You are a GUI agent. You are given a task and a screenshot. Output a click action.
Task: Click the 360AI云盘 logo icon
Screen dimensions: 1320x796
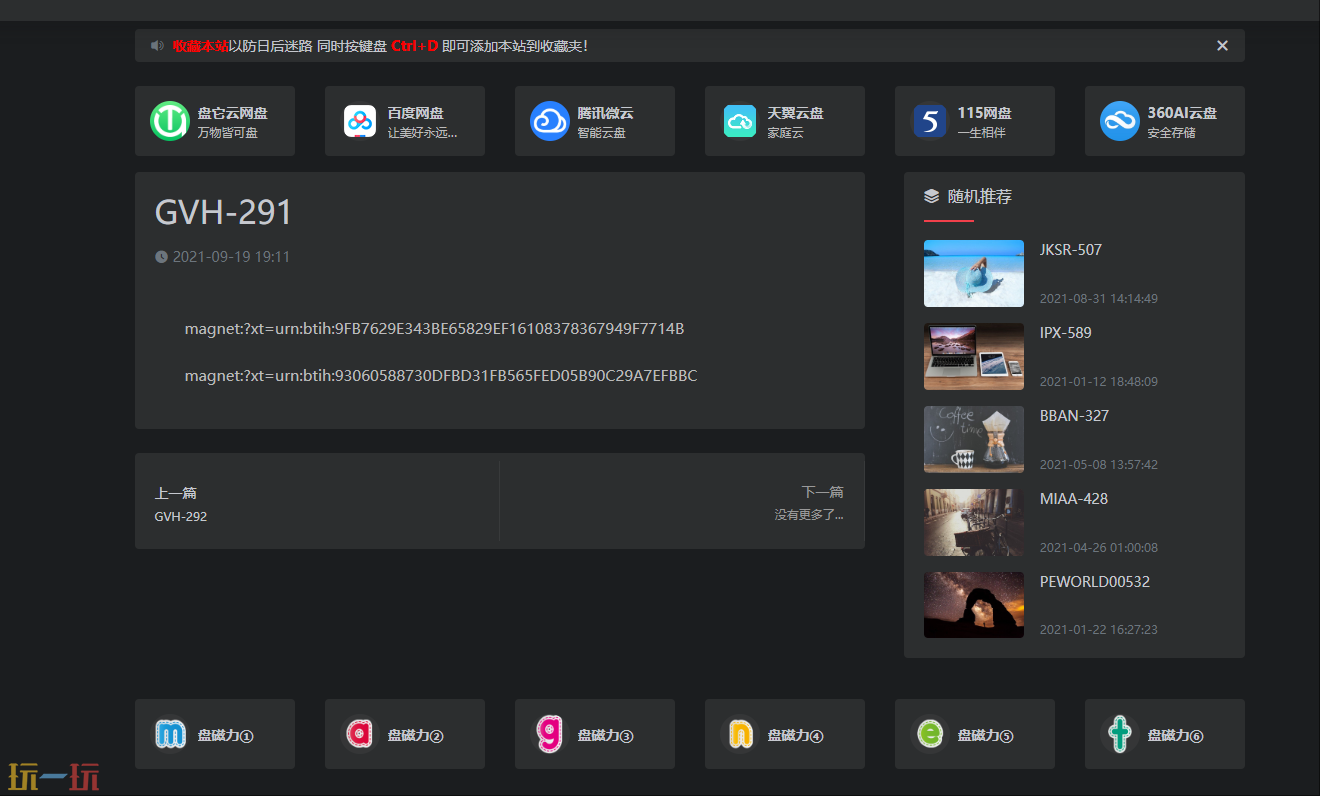[1120, 121]
